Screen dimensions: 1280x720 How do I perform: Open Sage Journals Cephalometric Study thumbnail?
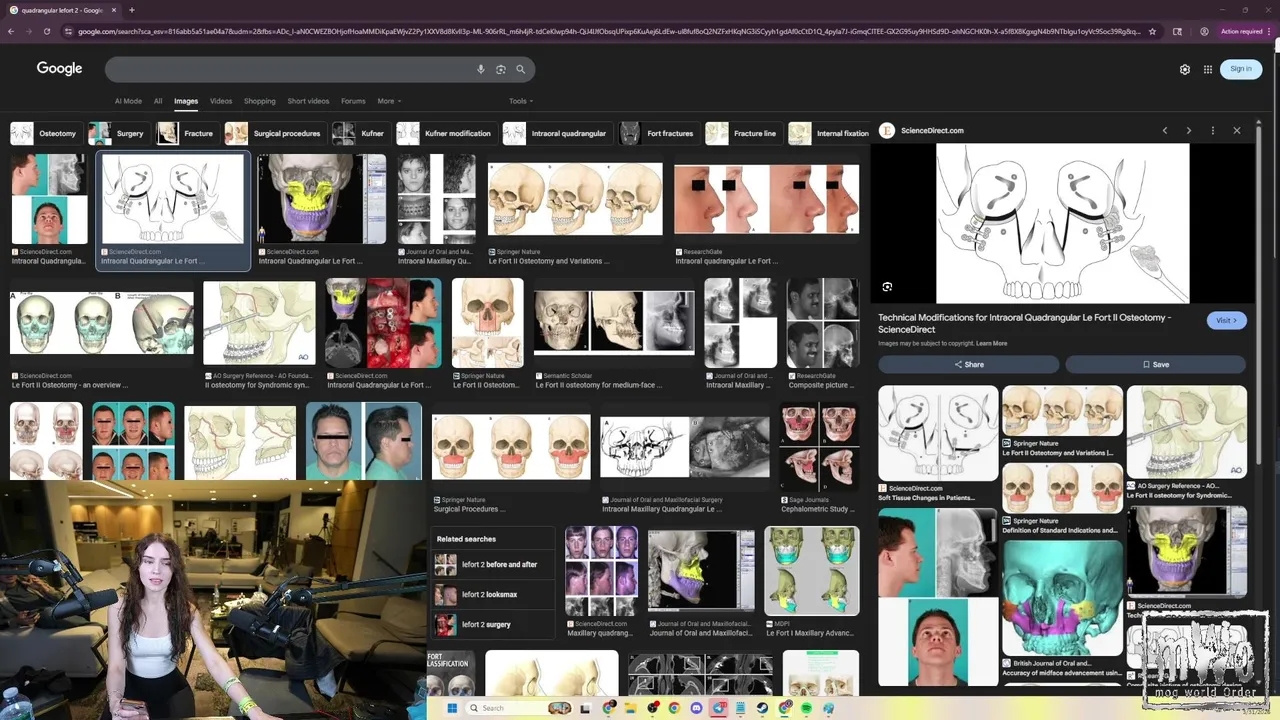(819, 447)
